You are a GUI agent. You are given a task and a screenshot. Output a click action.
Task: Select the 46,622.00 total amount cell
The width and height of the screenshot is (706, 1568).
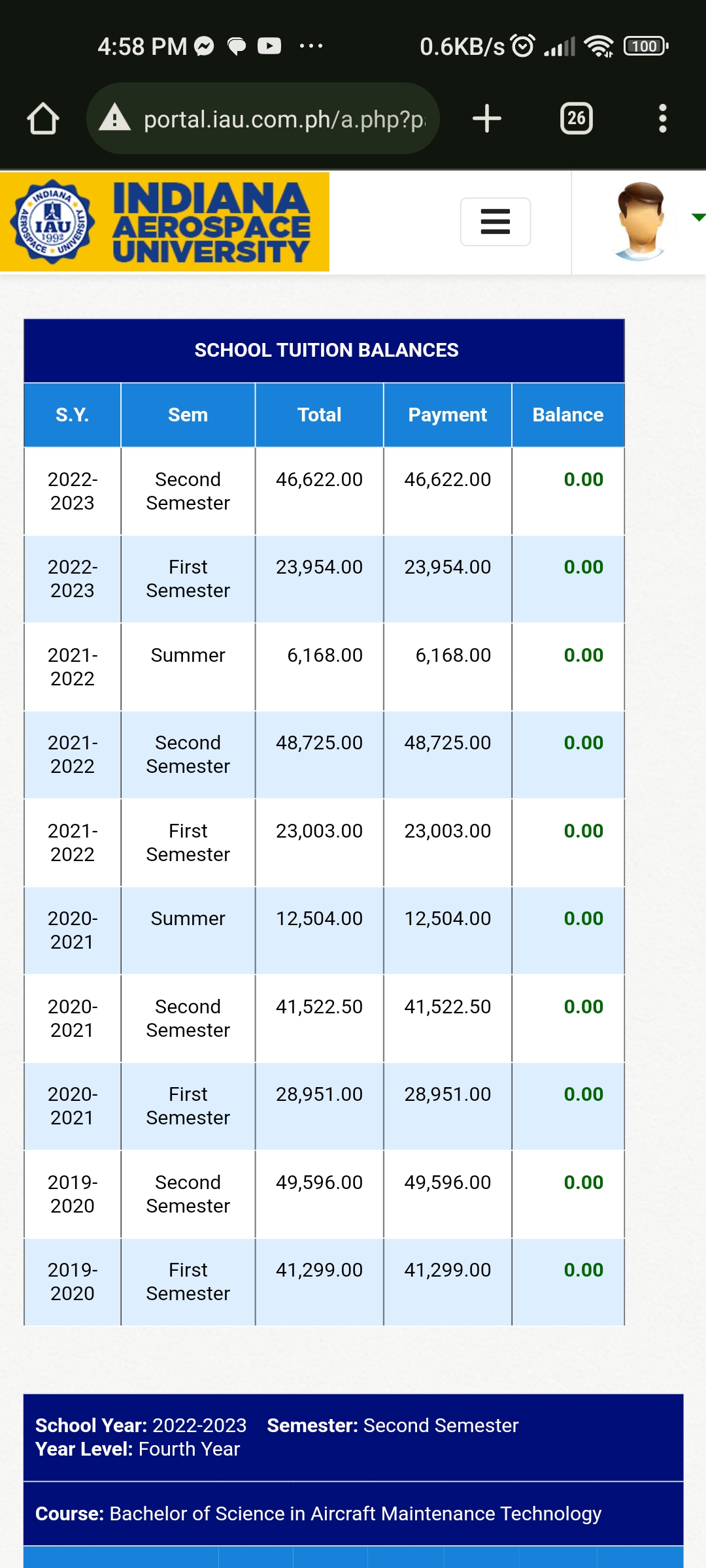click(319, 480)
